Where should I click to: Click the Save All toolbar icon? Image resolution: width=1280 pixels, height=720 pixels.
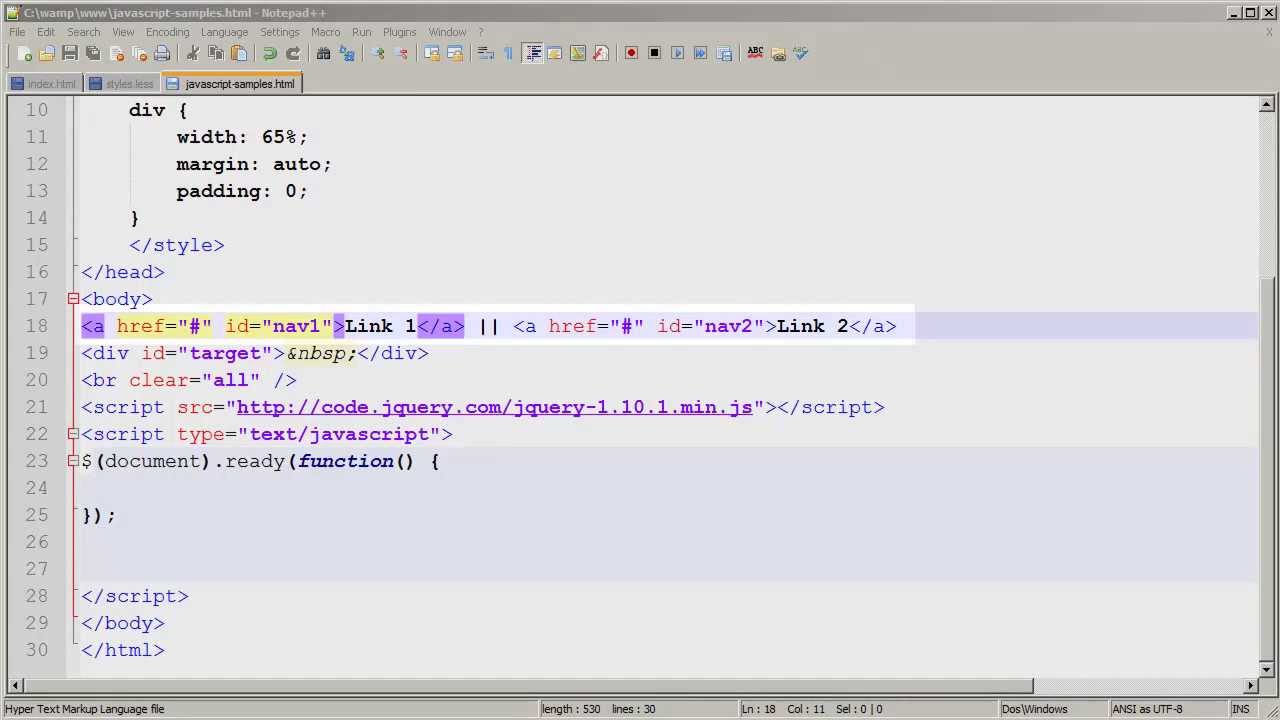coord(93,53)
